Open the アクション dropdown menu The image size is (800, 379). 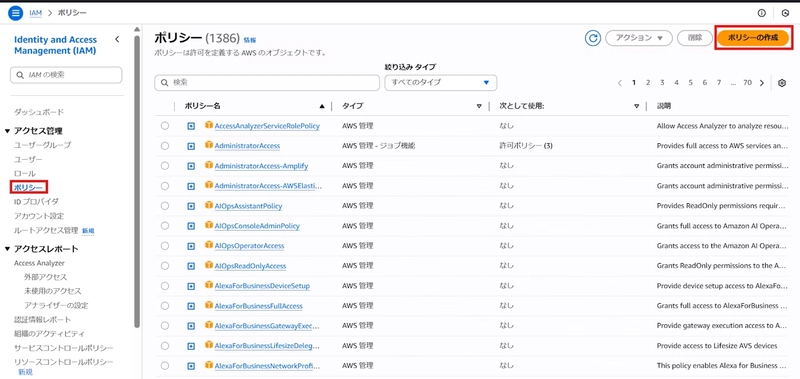[639, 38]
